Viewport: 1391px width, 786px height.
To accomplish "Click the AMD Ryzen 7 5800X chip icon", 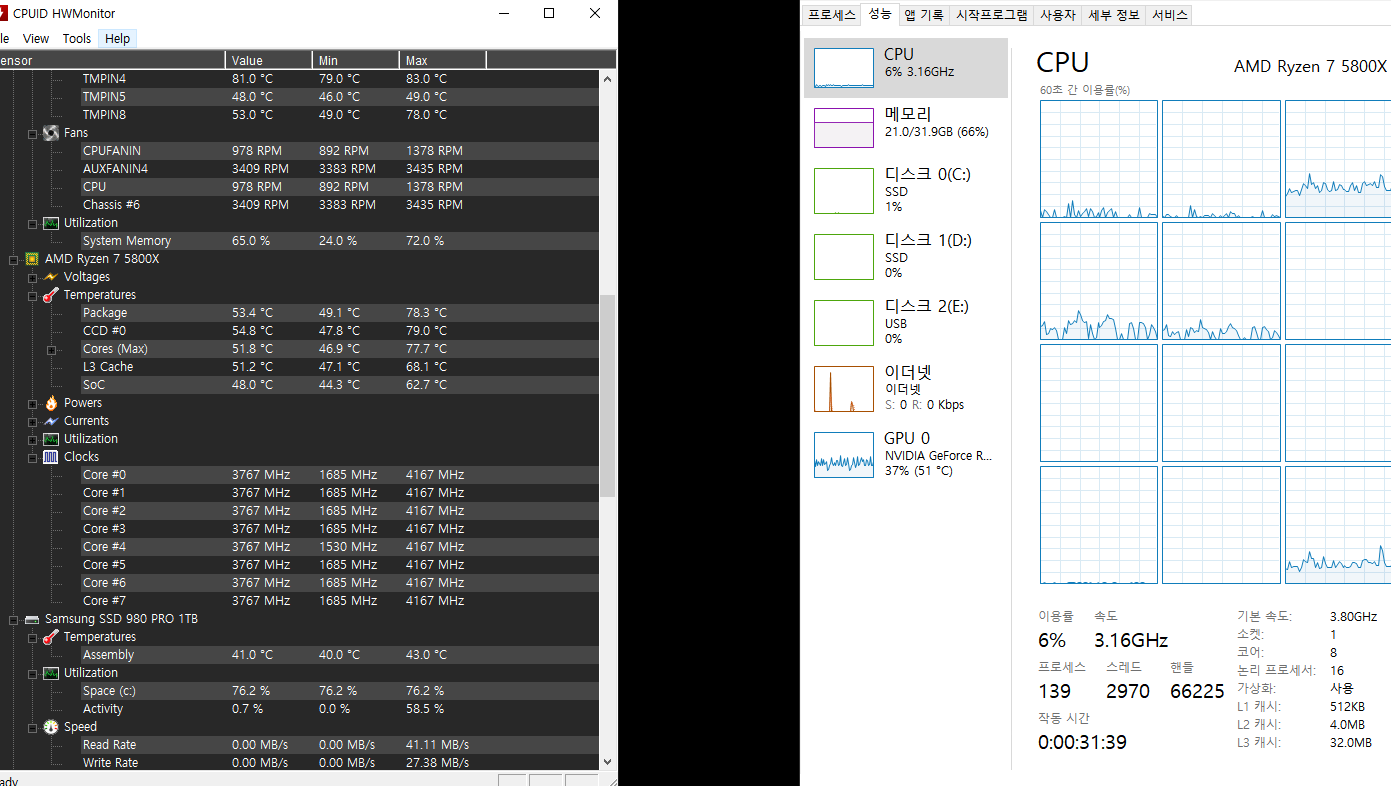I will (x=32, y=259).
